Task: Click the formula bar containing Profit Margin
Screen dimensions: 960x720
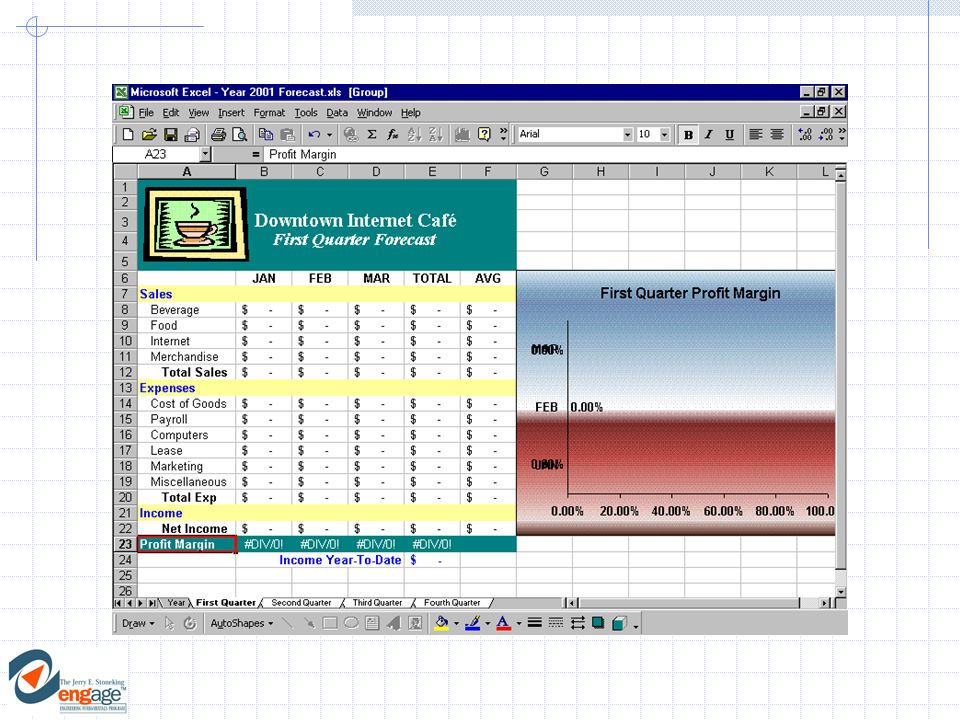Action: click(x=554, y=154)
